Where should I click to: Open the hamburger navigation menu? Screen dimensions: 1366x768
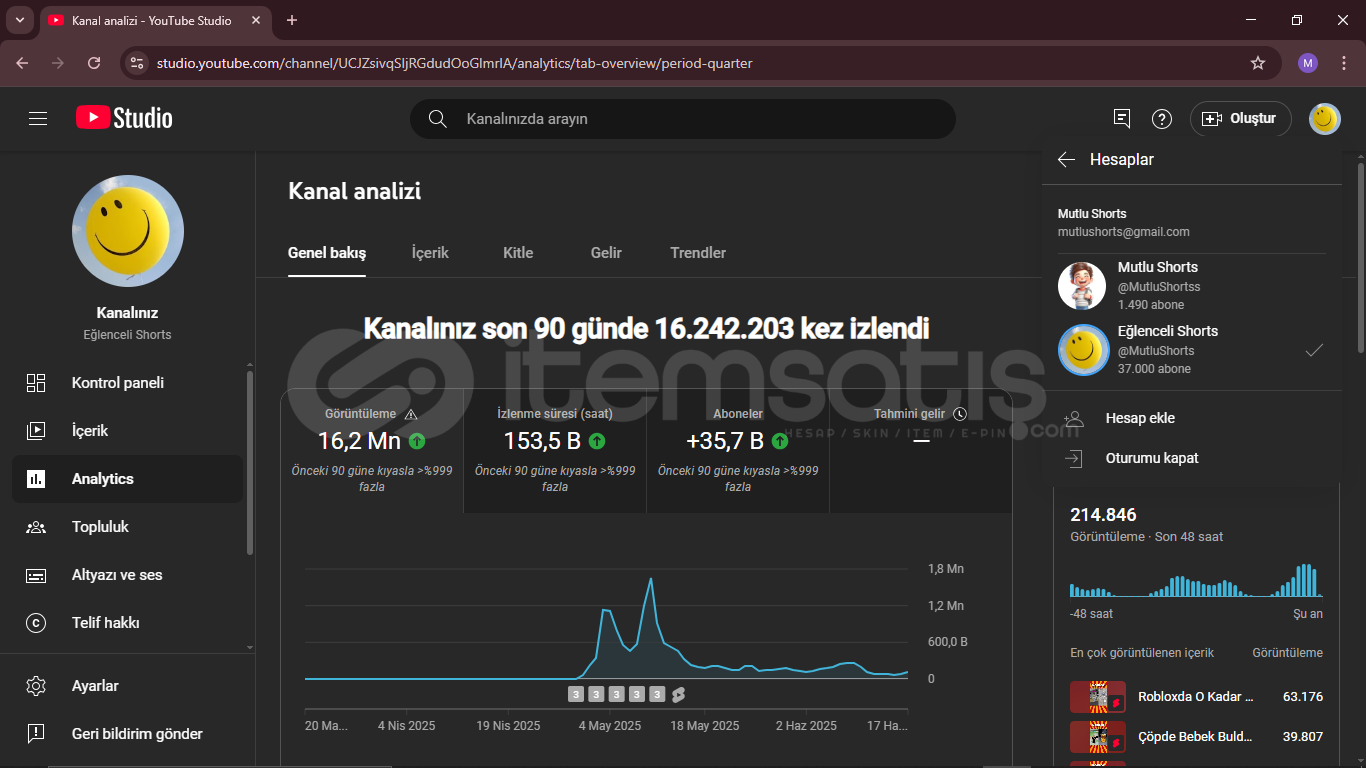(38, 119)
